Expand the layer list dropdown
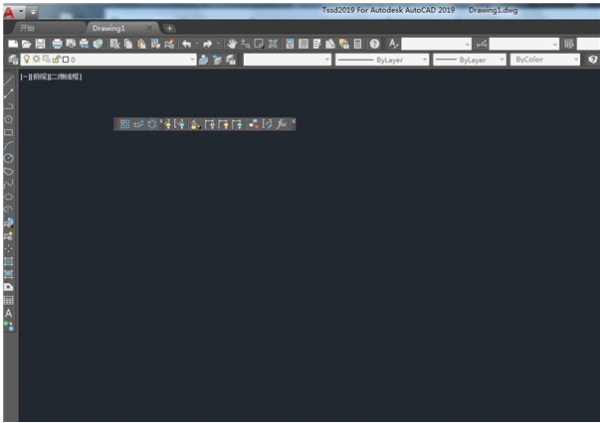The width and height of the screenshot is (600, 423). coord(191,60)
